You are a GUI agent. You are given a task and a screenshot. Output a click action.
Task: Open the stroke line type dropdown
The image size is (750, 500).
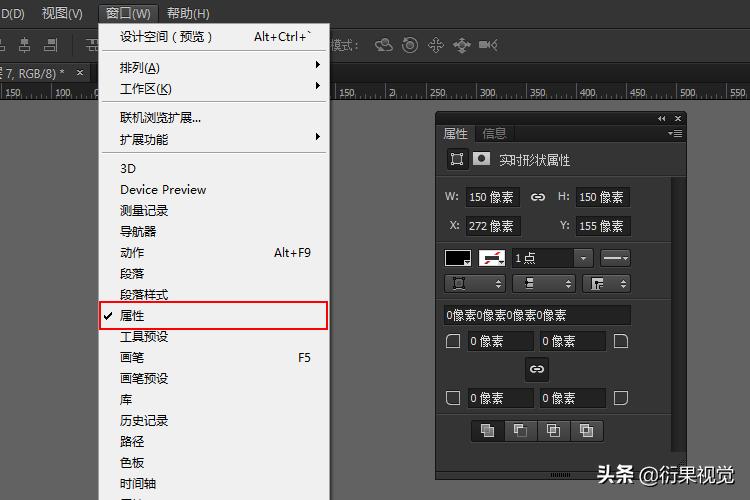tap(615, 258)
